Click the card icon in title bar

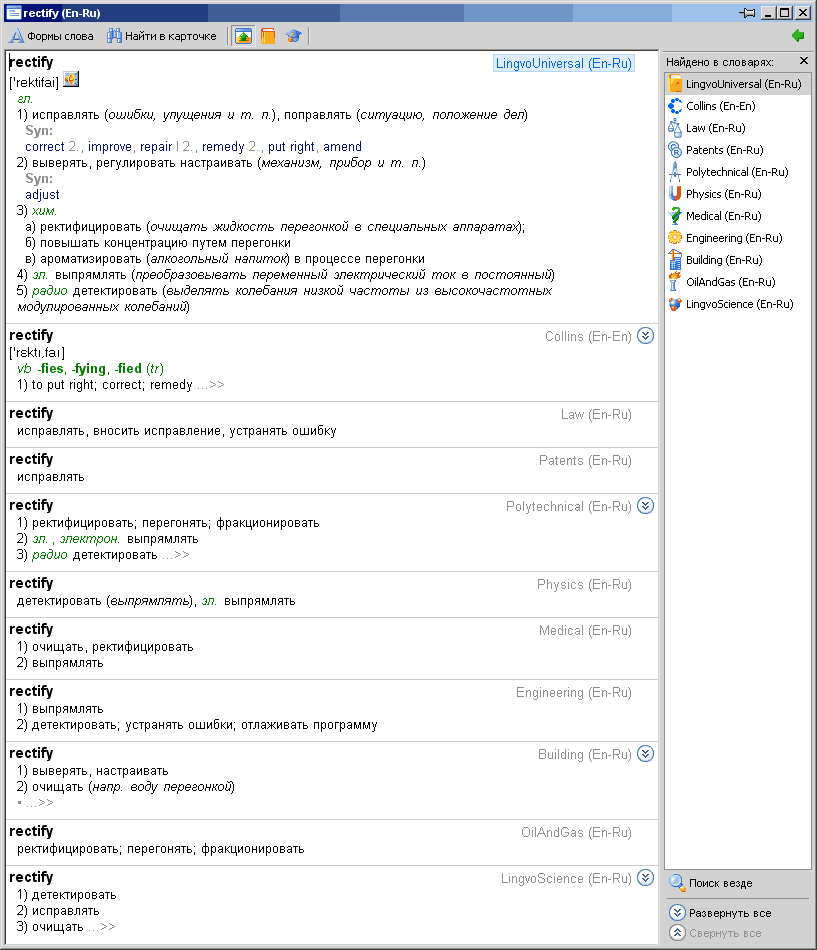(13, 13)
